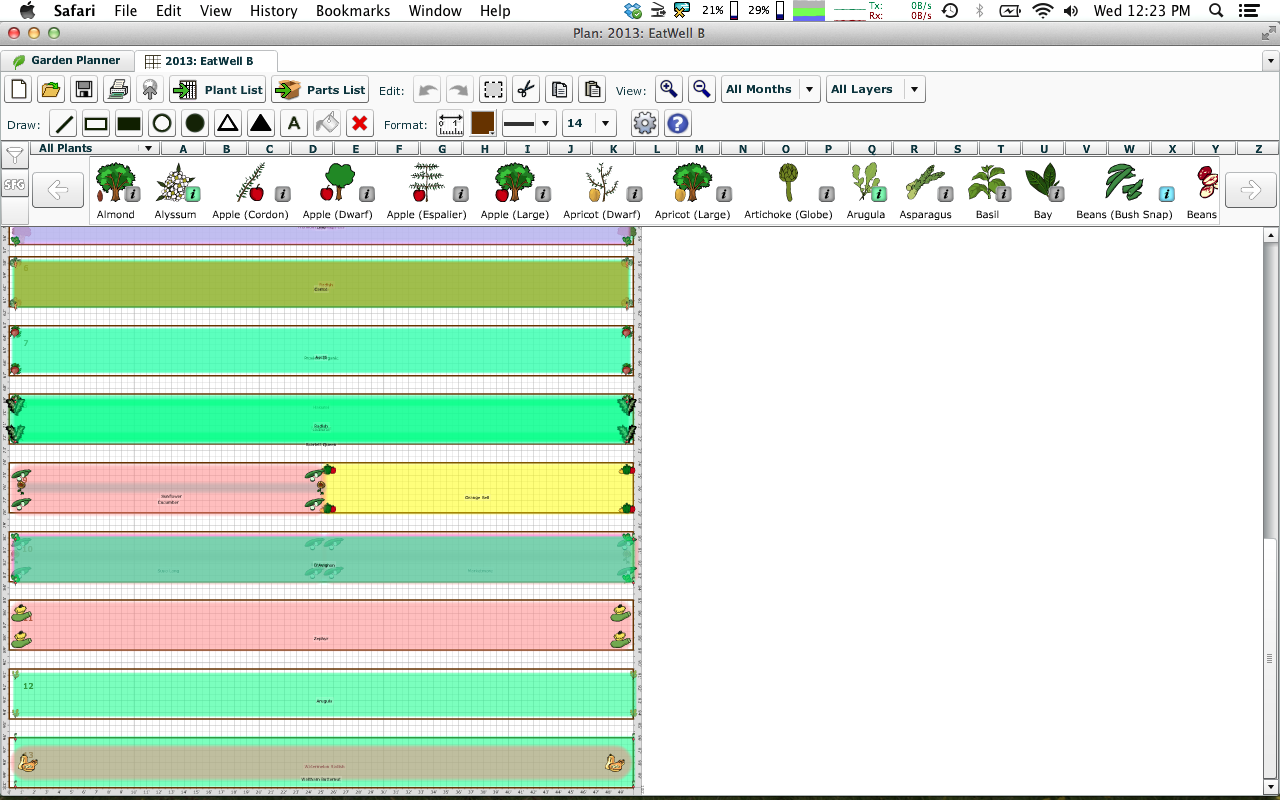
Task: Expand the All Plants filter dropdown
Action: (96, 149)
